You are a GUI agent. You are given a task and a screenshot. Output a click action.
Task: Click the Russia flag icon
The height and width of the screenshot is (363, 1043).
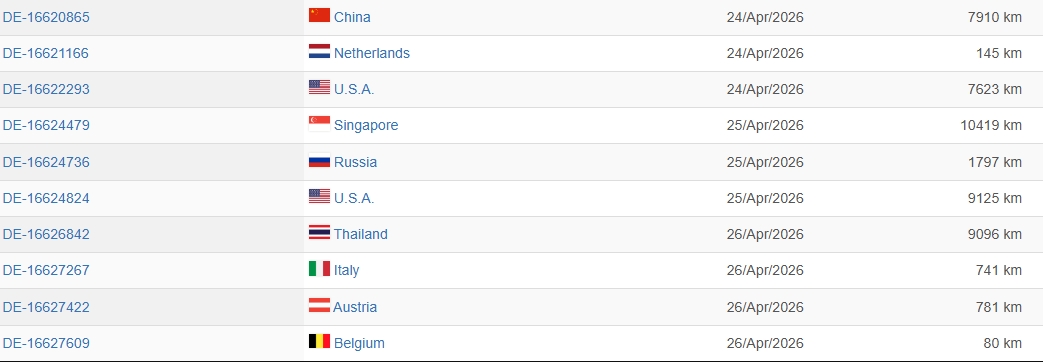tap(319, 160)
